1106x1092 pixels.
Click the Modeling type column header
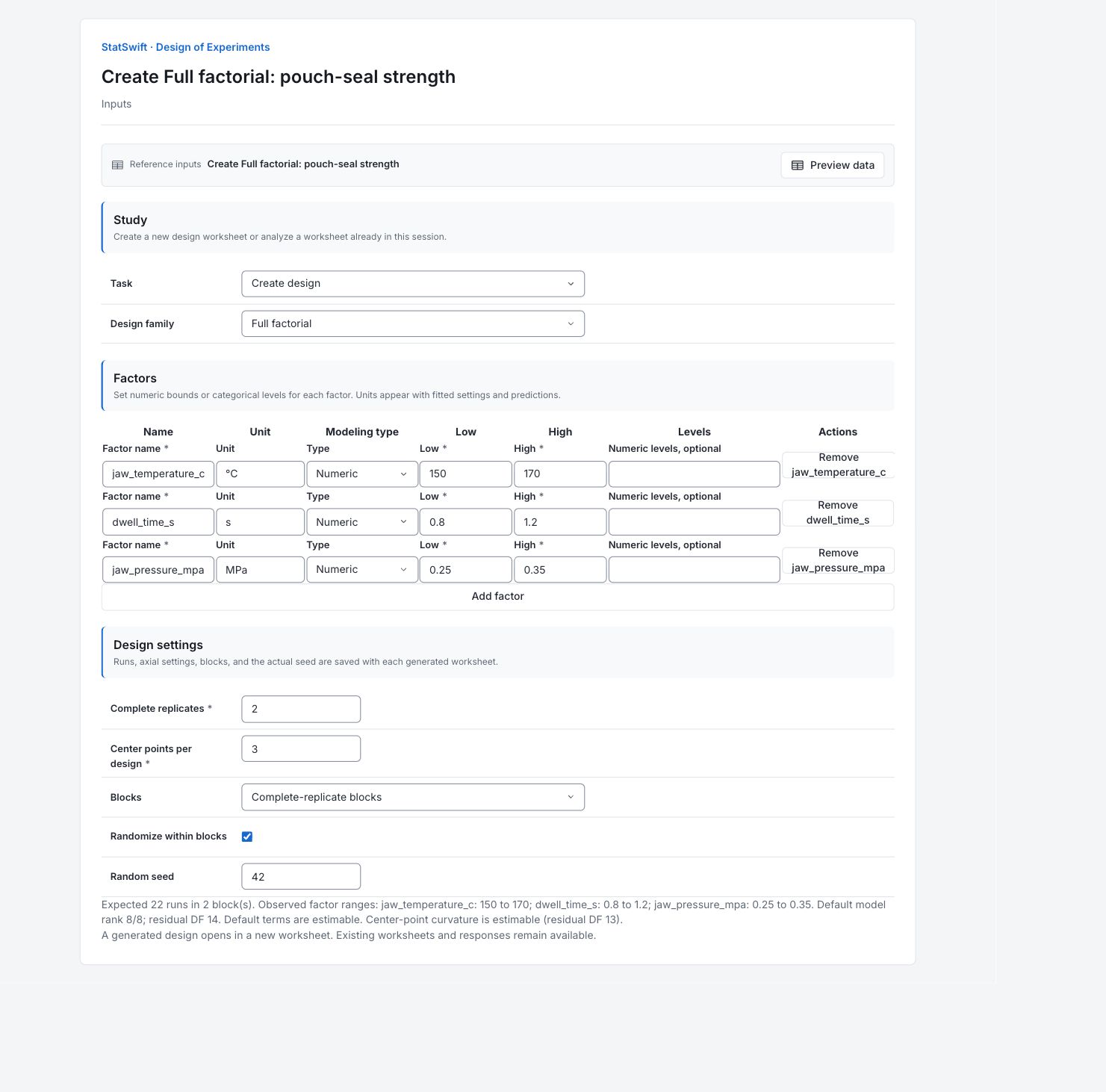(362, 432)
